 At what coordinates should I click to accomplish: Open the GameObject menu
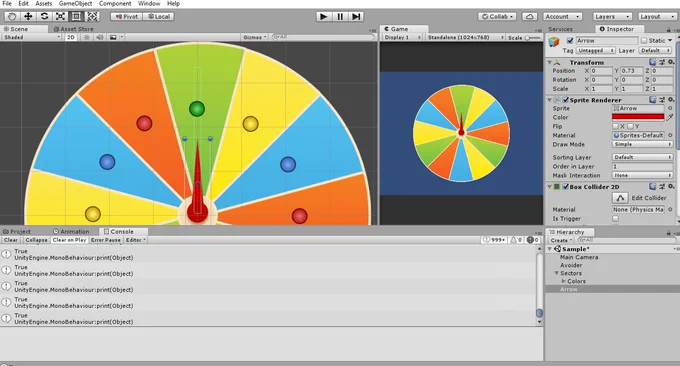(x=75, y=3)
